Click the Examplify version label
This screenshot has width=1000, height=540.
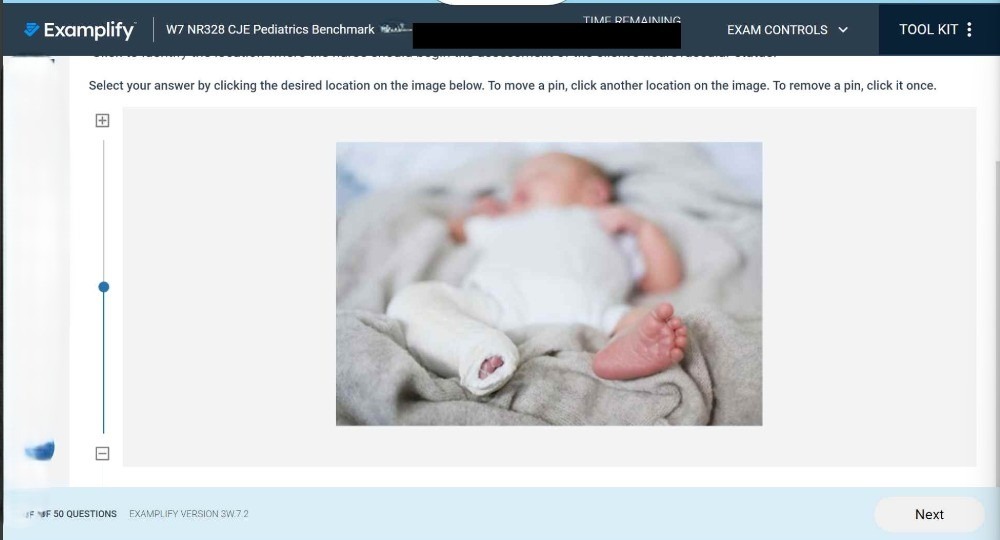click(x=189, y=514)
